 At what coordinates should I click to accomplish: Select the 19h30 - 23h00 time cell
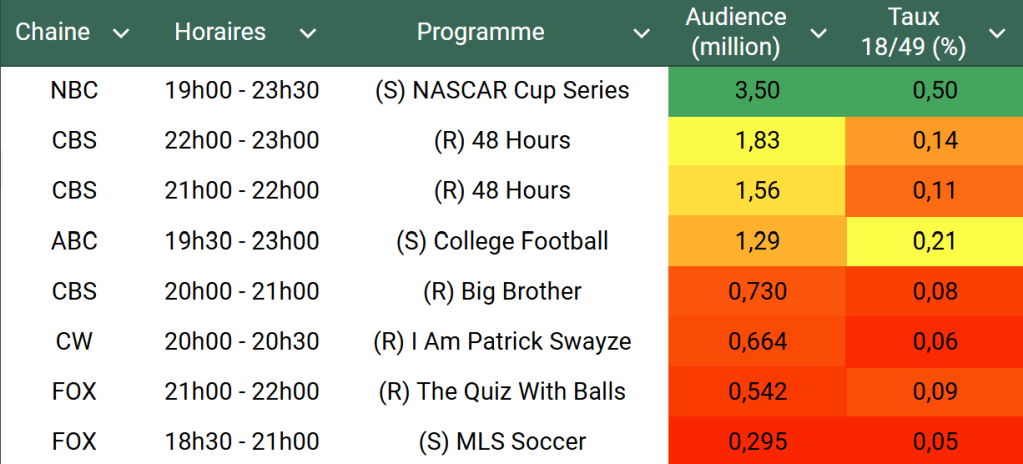242,241
